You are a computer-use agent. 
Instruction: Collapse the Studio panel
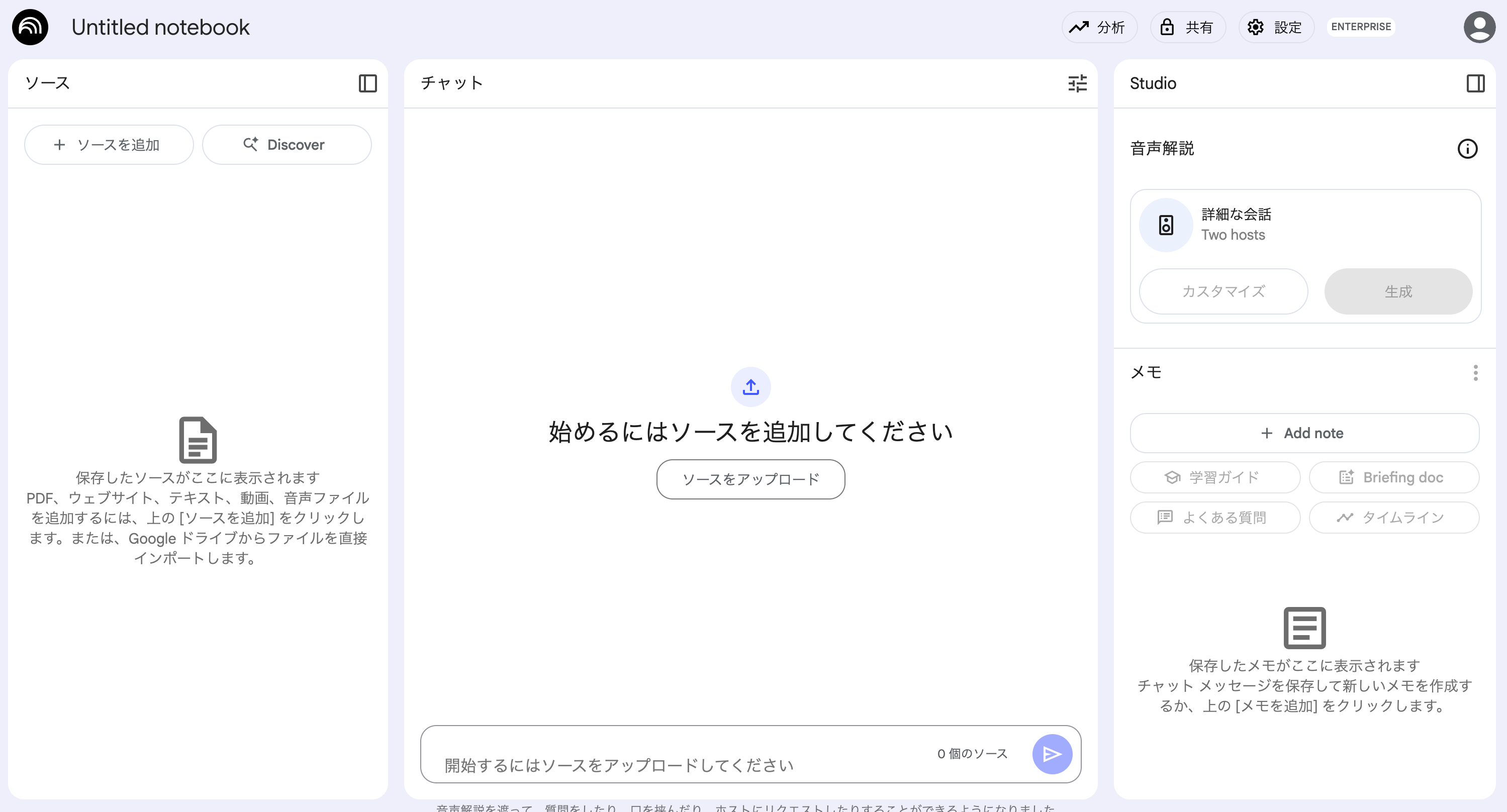1475,83
